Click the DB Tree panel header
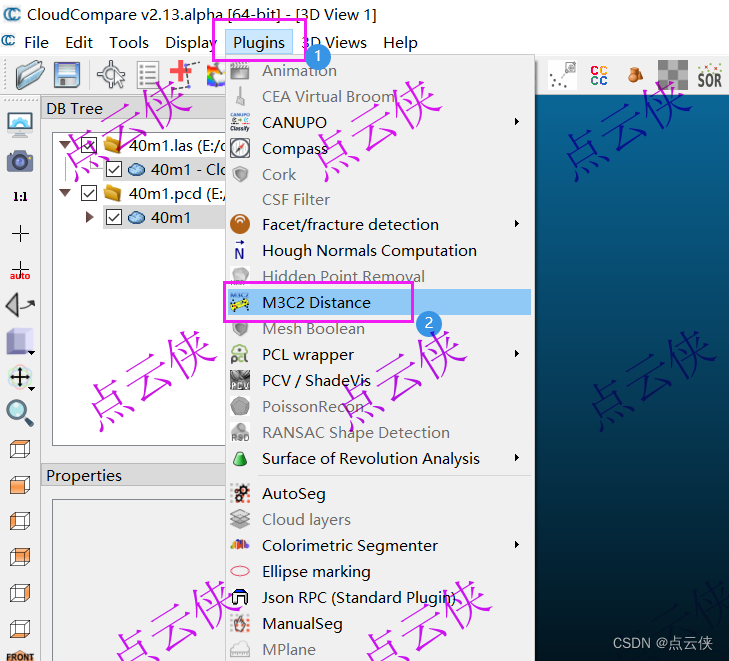This screenshot has width=729, height=661. (134, 108)
